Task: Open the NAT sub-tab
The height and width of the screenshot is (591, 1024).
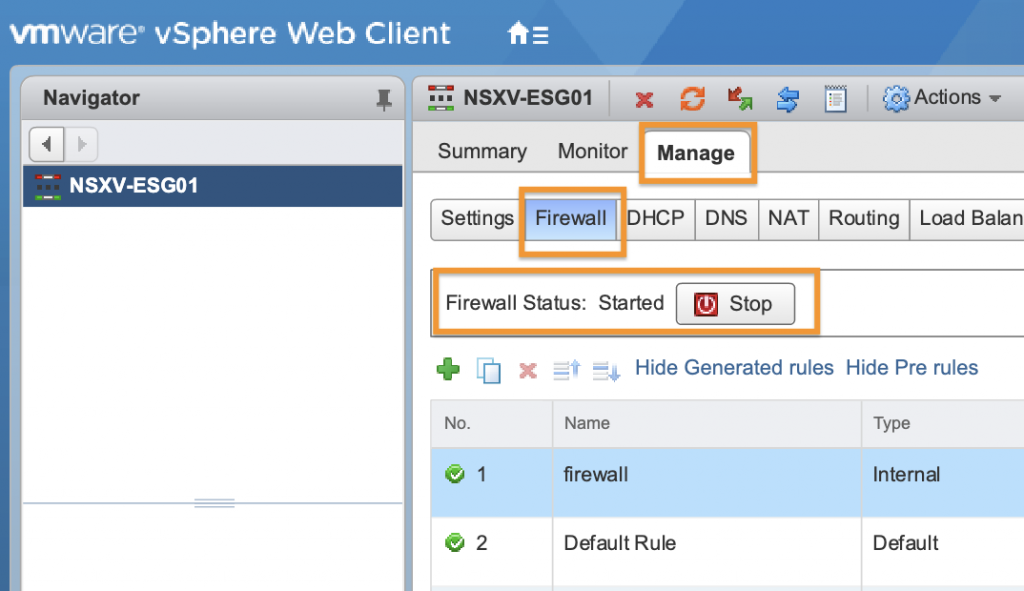Action: pos(788,218)
